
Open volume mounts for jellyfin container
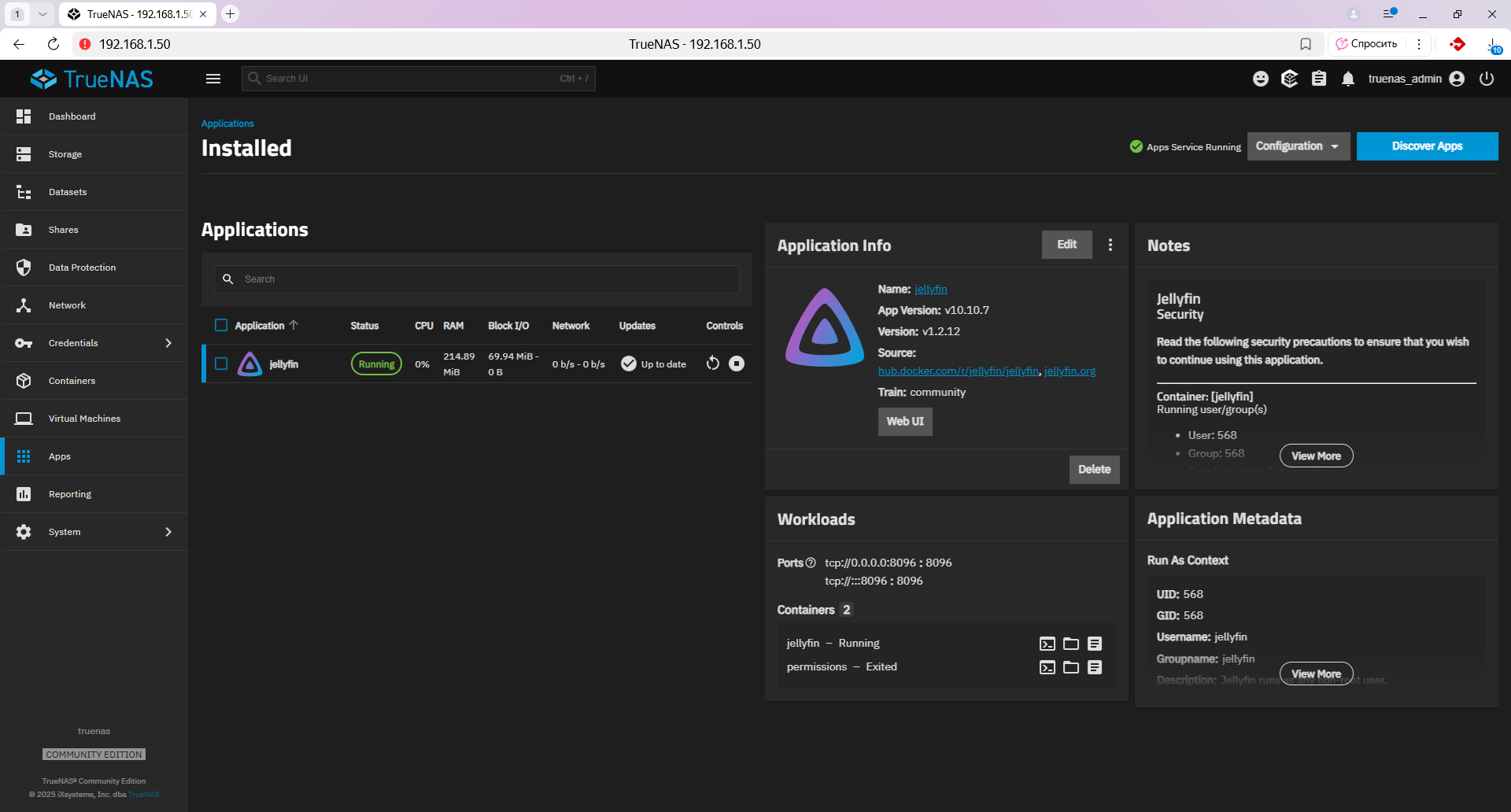pos(1071,644)
